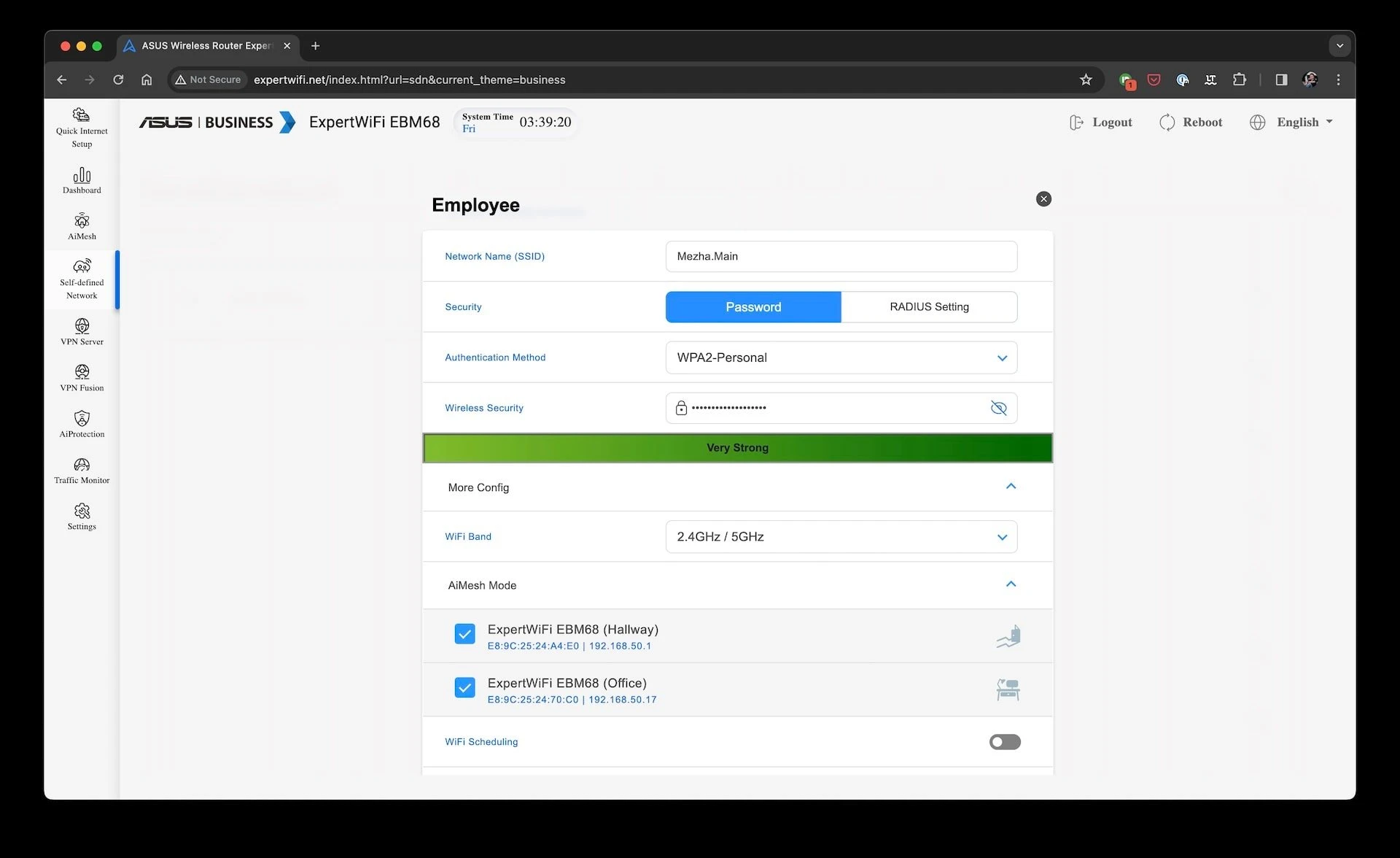The image size is (1400, 858).
Task: Click the Very Strong password strength bar
Action: pyautogui.click(x=737, y=448)
